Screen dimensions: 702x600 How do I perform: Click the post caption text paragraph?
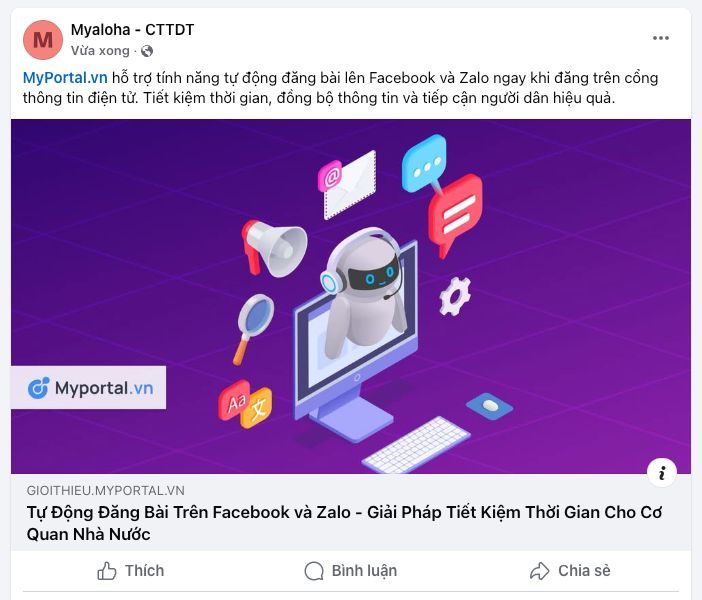click(x=340, y=88)
